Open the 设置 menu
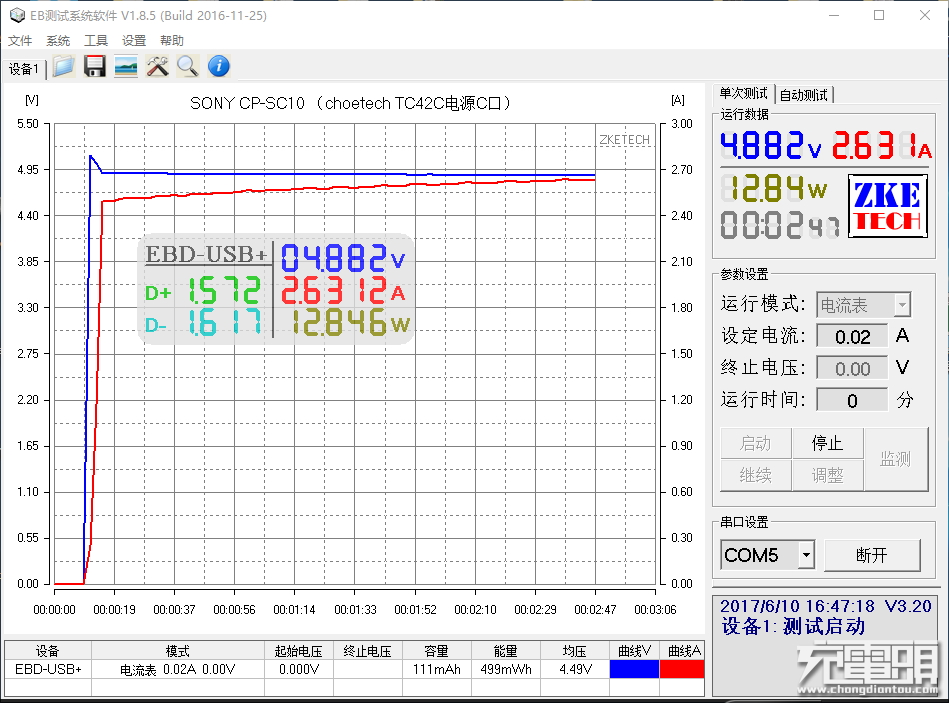This screenshot has width=949, height=703. click(134, 41)
